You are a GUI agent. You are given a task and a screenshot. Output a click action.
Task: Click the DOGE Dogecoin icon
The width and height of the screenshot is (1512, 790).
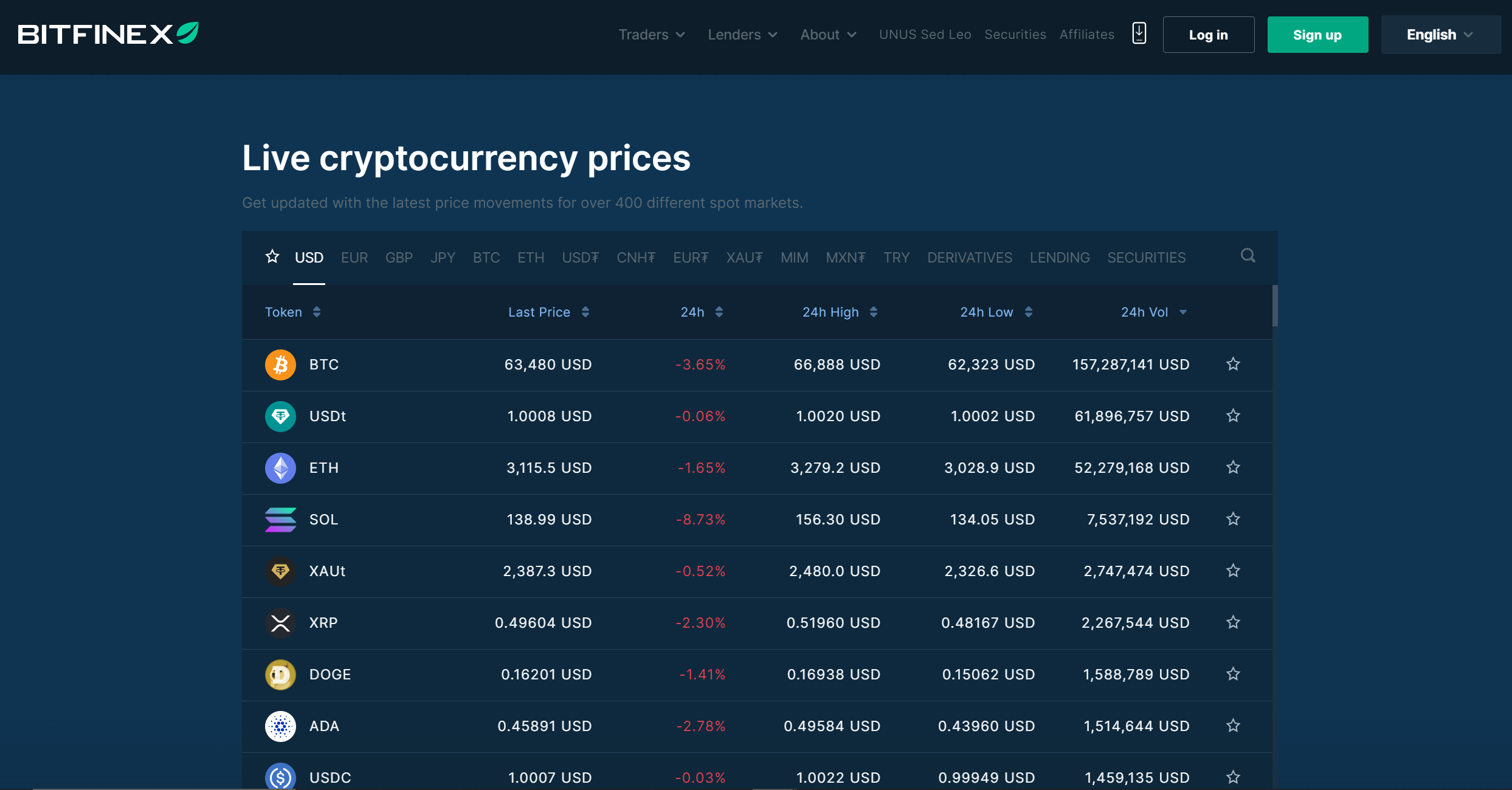click(280, 675)
